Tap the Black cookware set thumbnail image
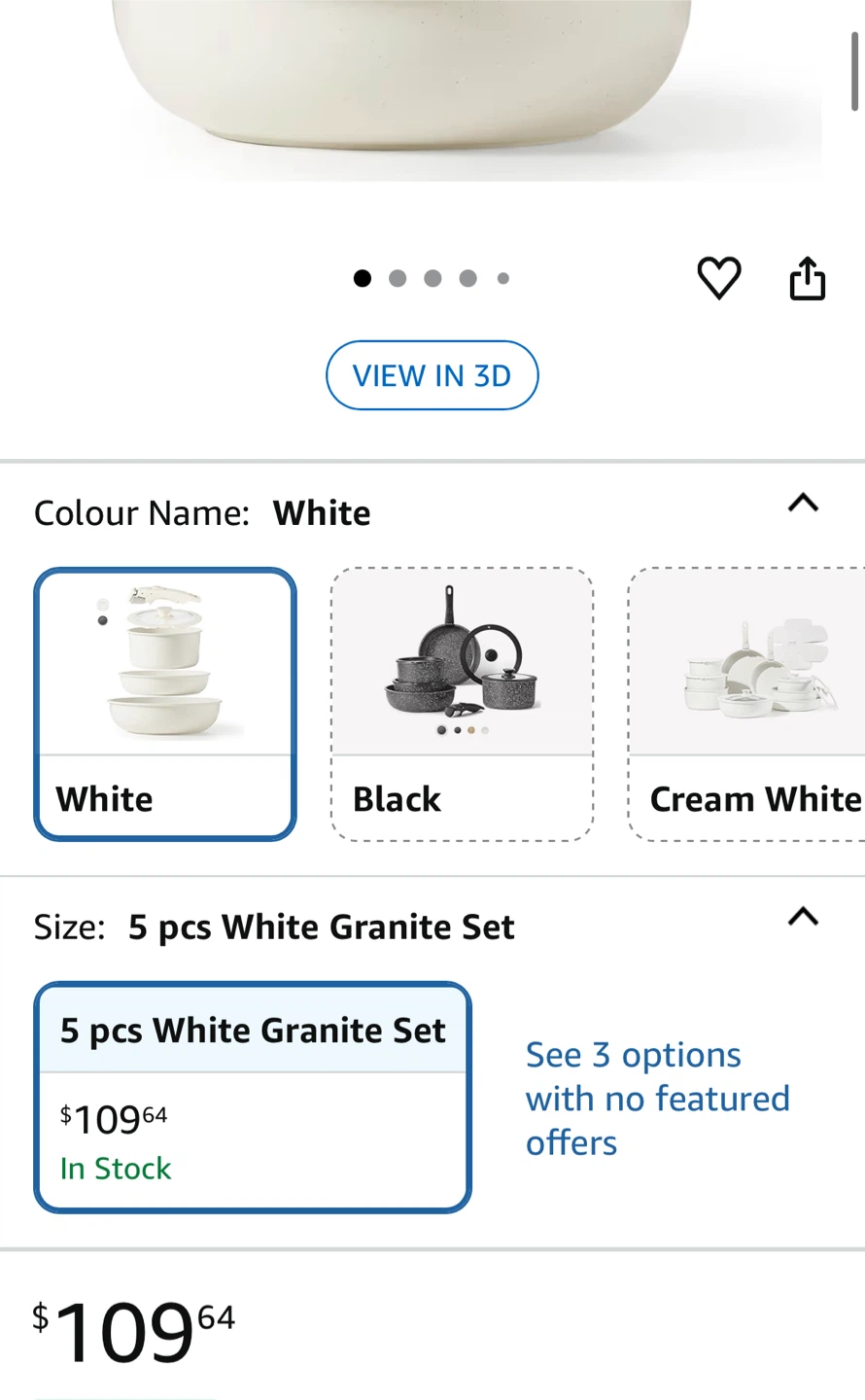 click(x=462, y=661)
